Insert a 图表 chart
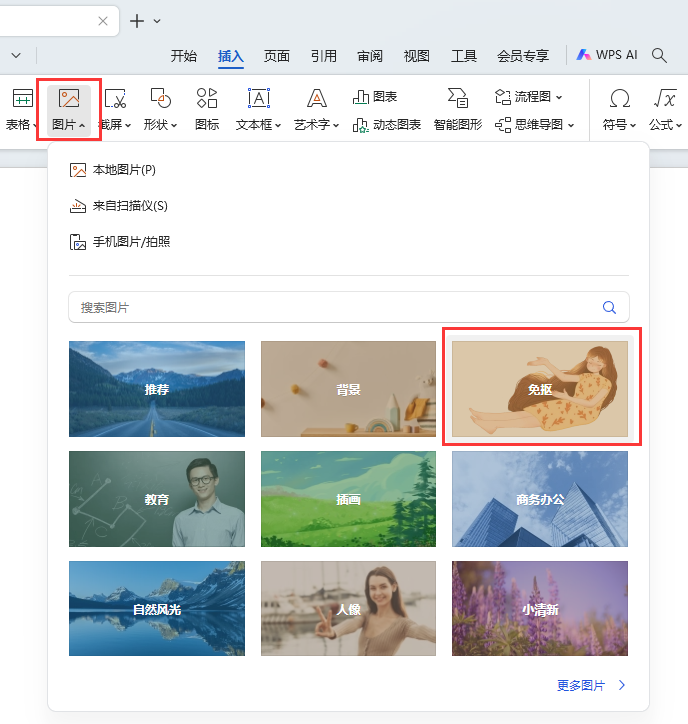Viewport: 688px width, 724px height. point(375,97)
